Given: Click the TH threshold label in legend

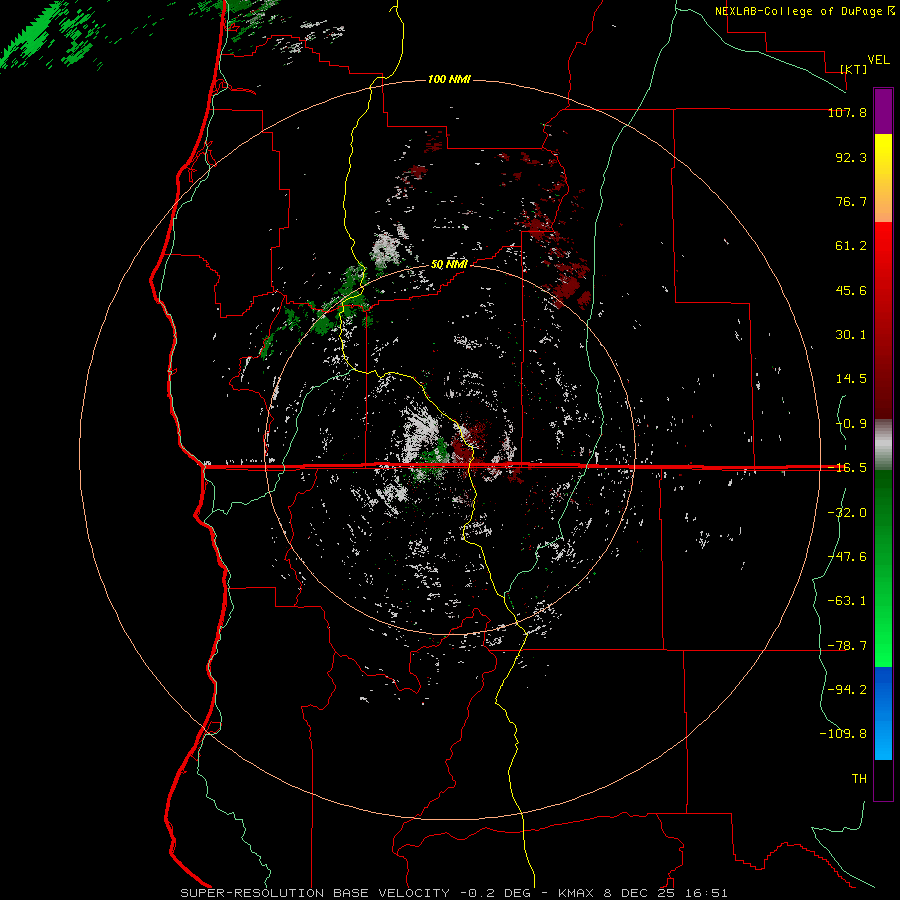Looking at the screenshot, I should [859, 778].
